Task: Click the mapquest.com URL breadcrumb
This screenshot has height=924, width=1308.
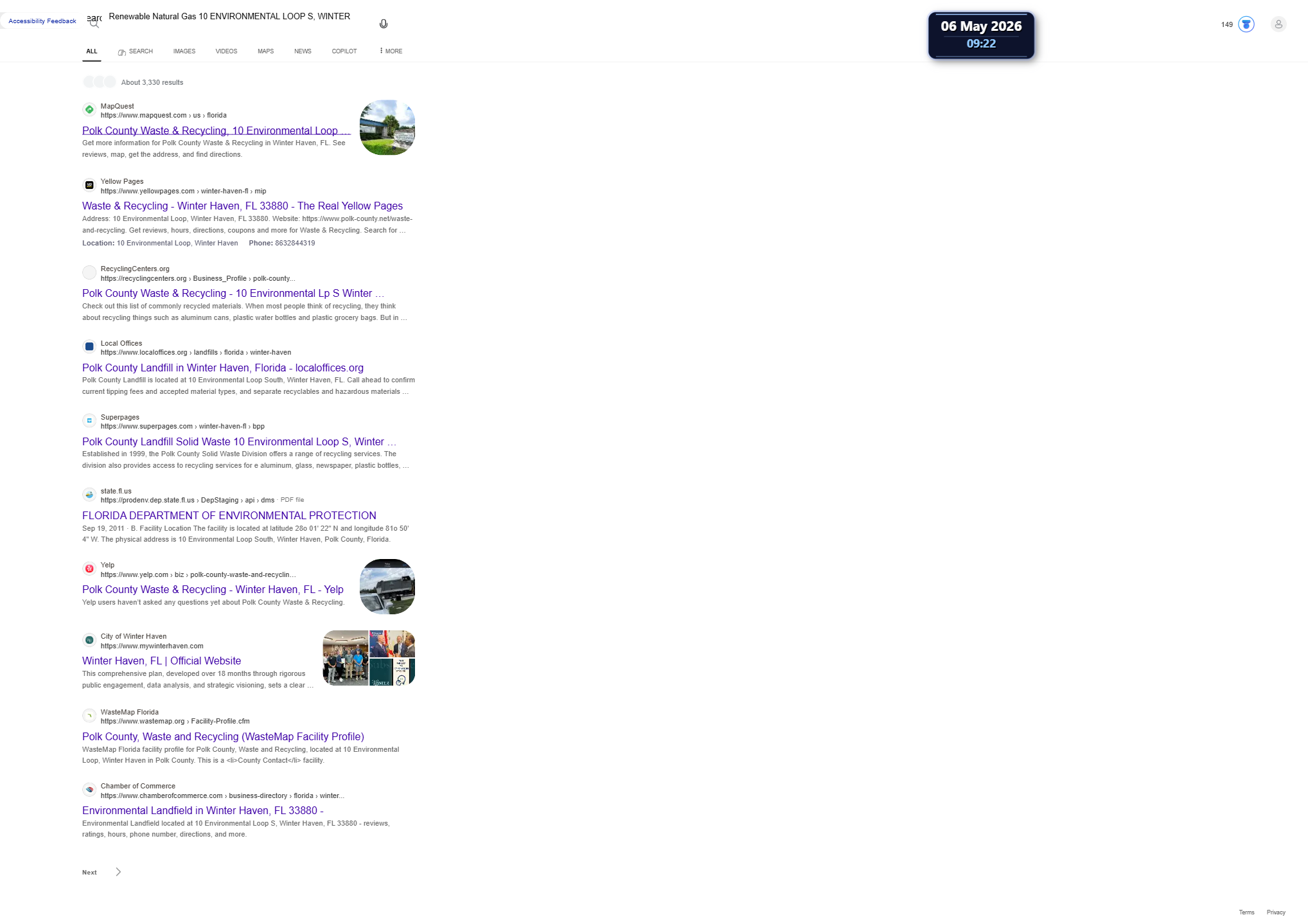Action: 164,116
